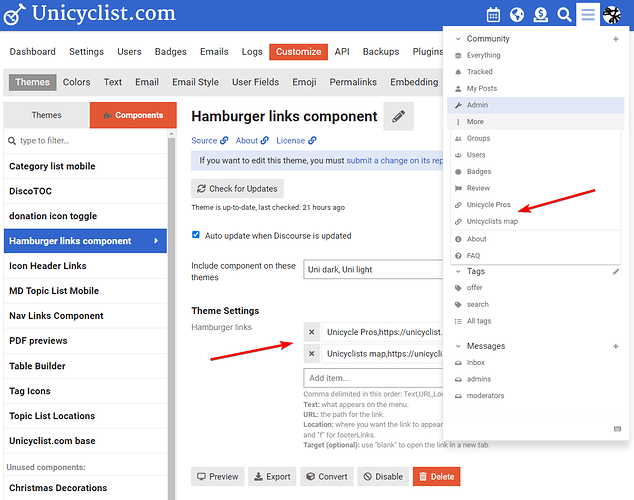Collapse the Community section

tap(458, 39)
